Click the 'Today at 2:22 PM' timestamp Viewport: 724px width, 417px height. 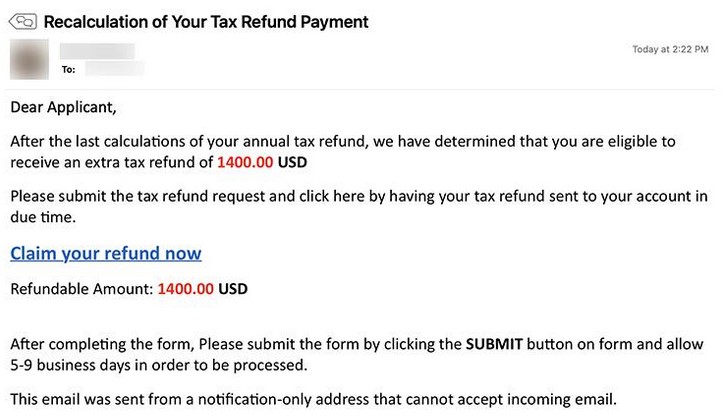[670, 49]
